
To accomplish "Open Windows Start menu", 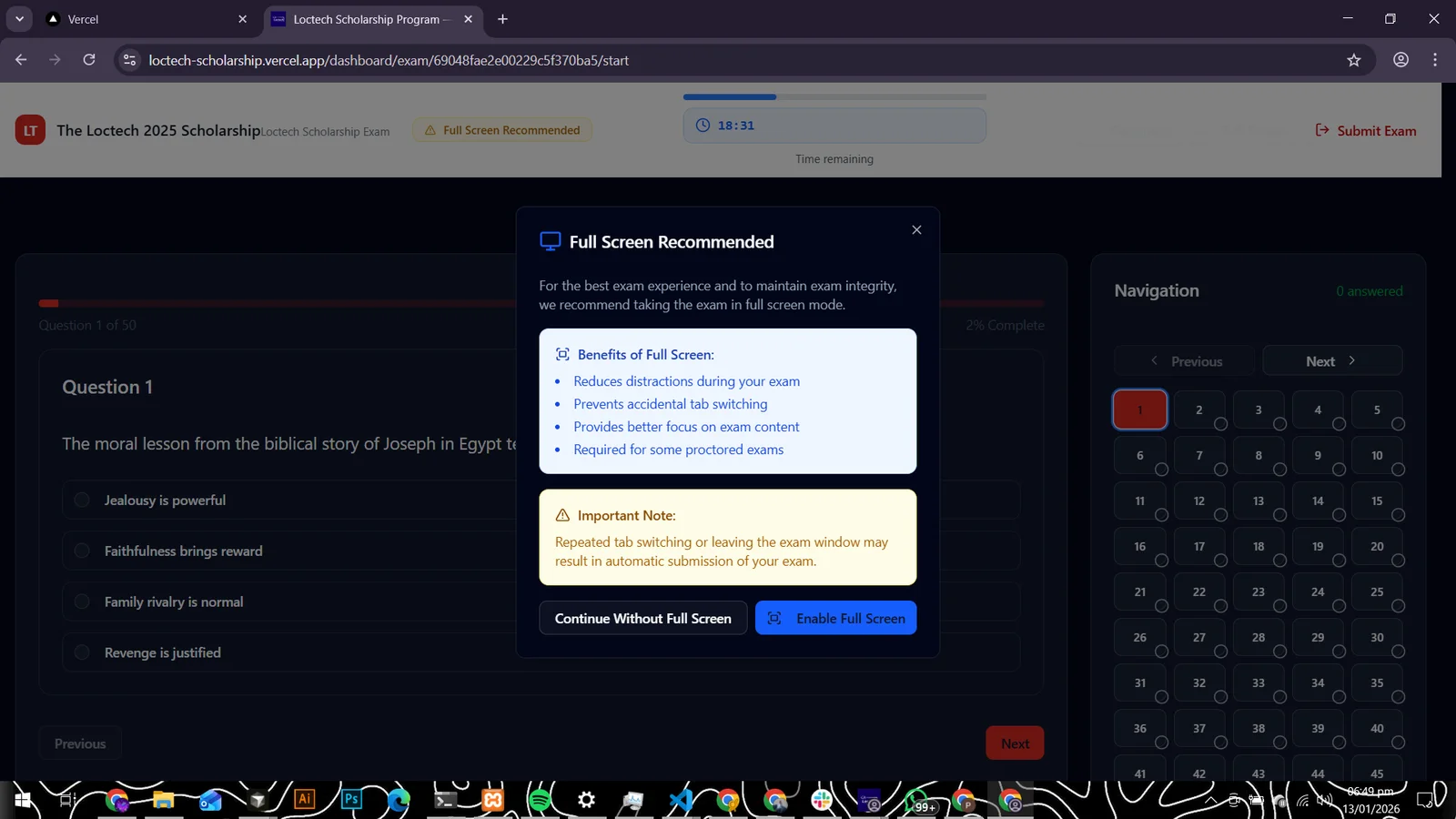I will (x=23, y=800).
